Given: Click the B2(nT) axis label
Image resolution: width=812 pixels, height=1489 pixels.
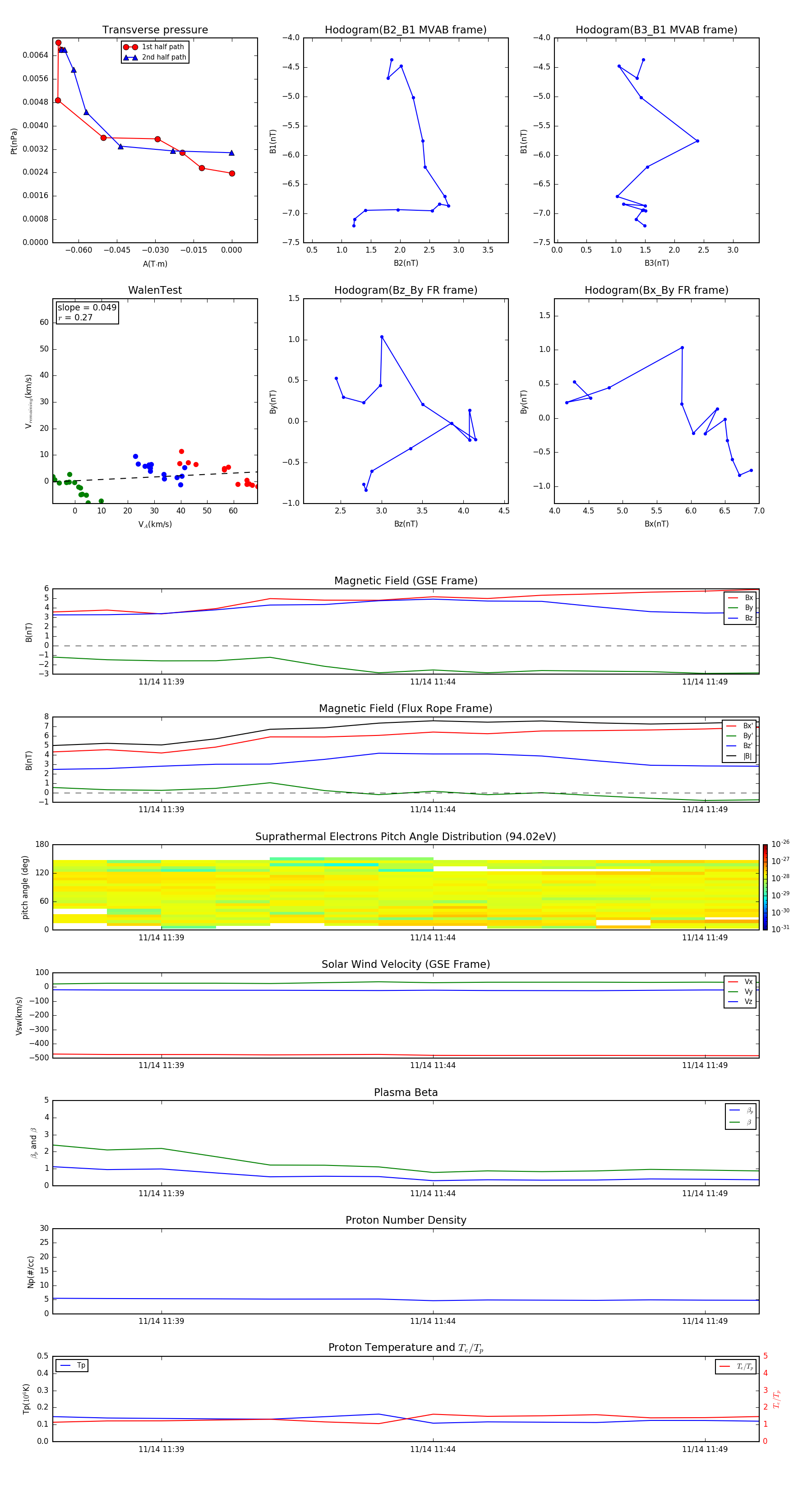Looking at the screenshot, I should coord(406,263).
